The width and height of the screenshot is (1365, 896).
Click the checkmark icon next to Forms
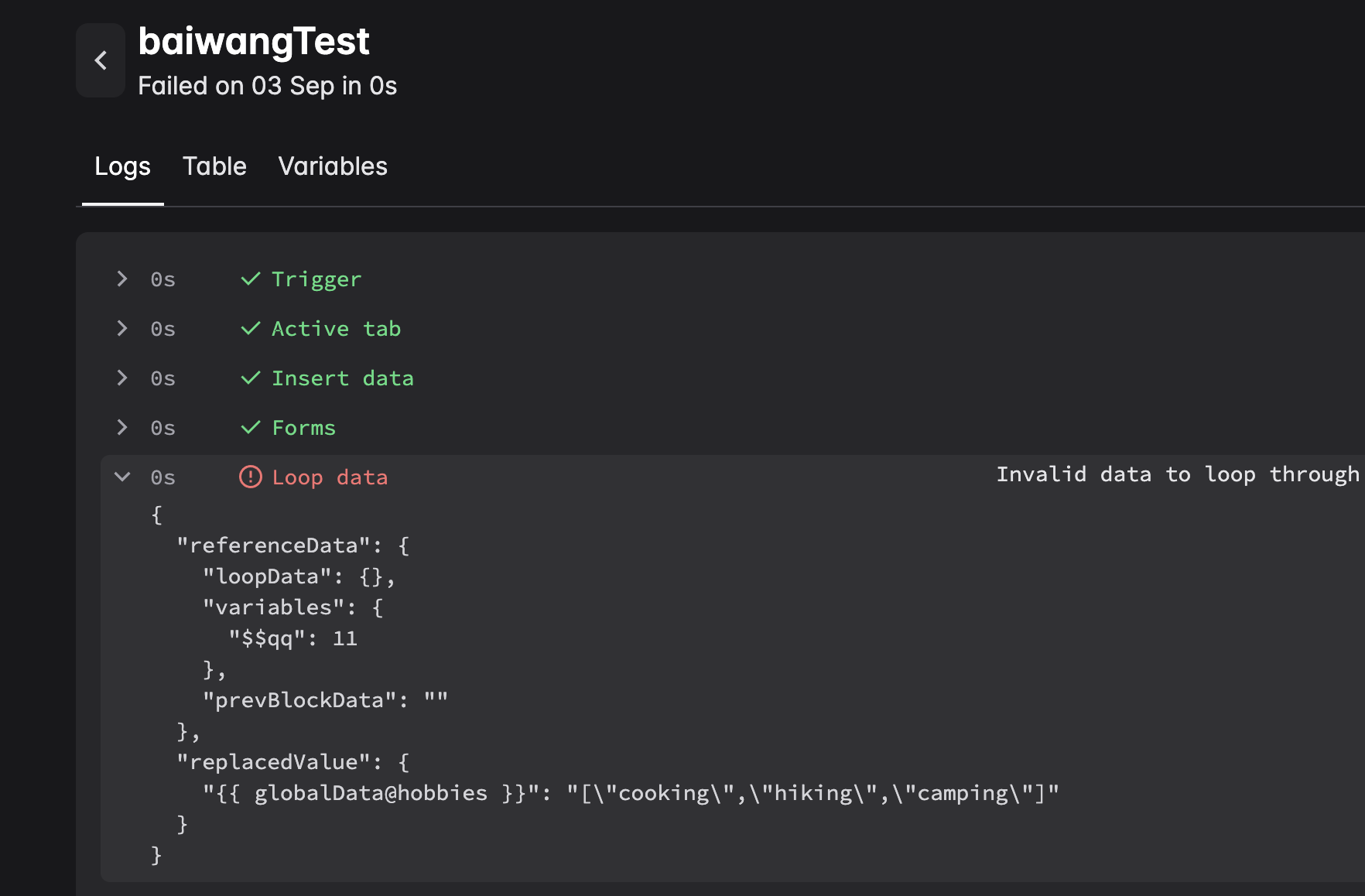point(249,427)
